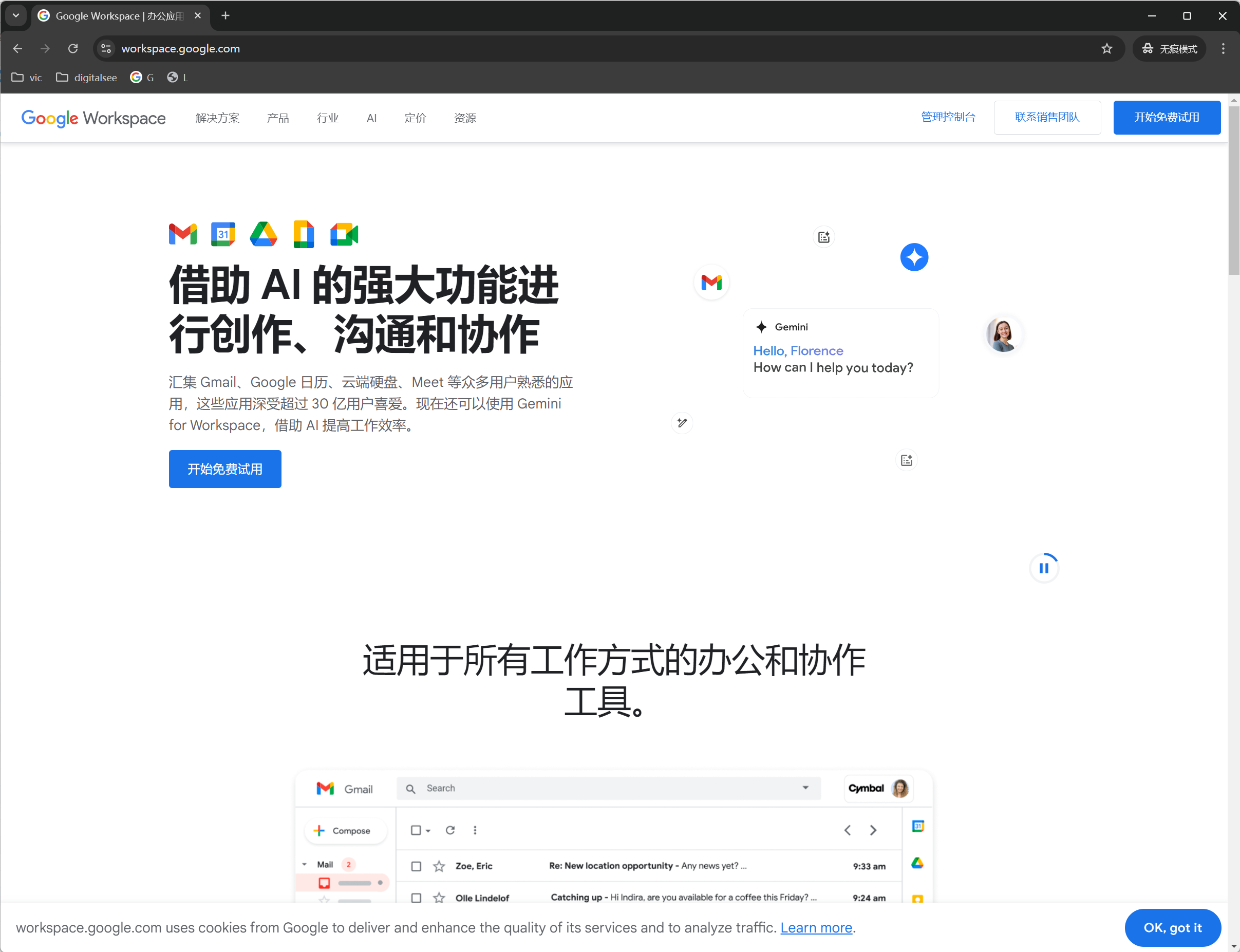The width and height of the screenshot is (1240, 952).
Task: Go to newer emails with left chevron
Action: [847, 830]
